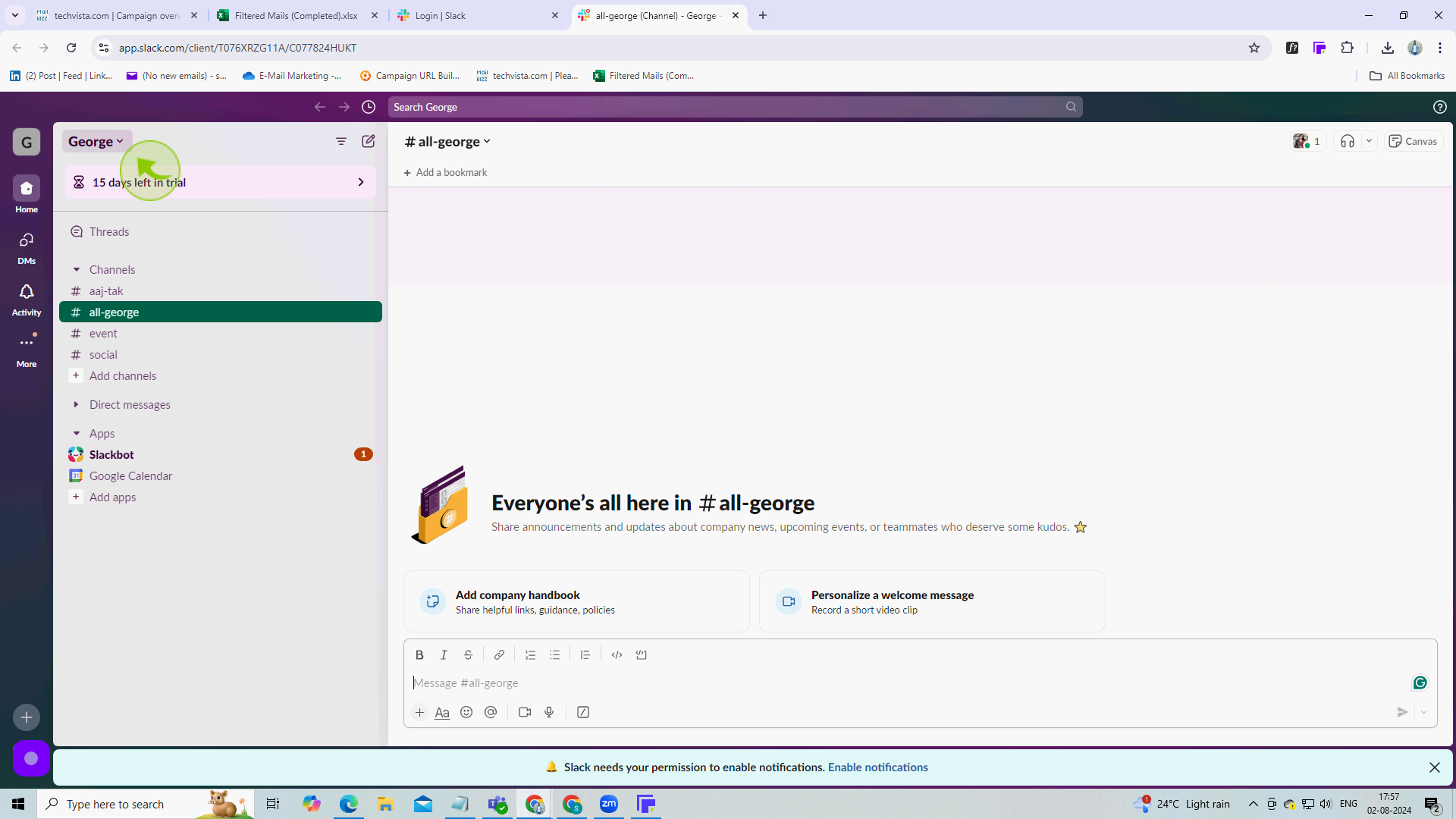Collapse the Channels section
The width and height of the screenshot is (1456, 819).
click(77, 269)
